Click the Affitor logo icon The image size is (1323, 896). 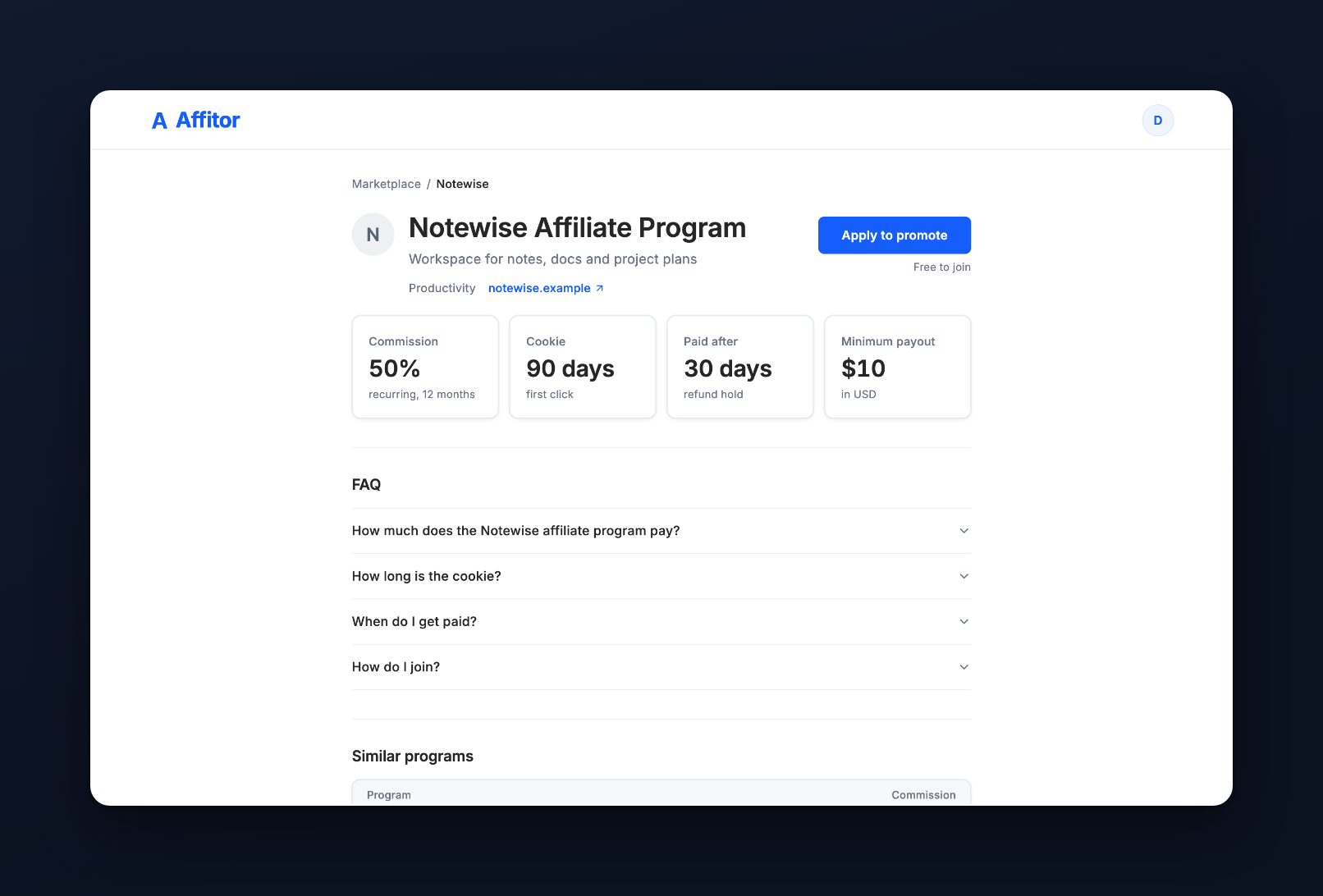(159, 121)
